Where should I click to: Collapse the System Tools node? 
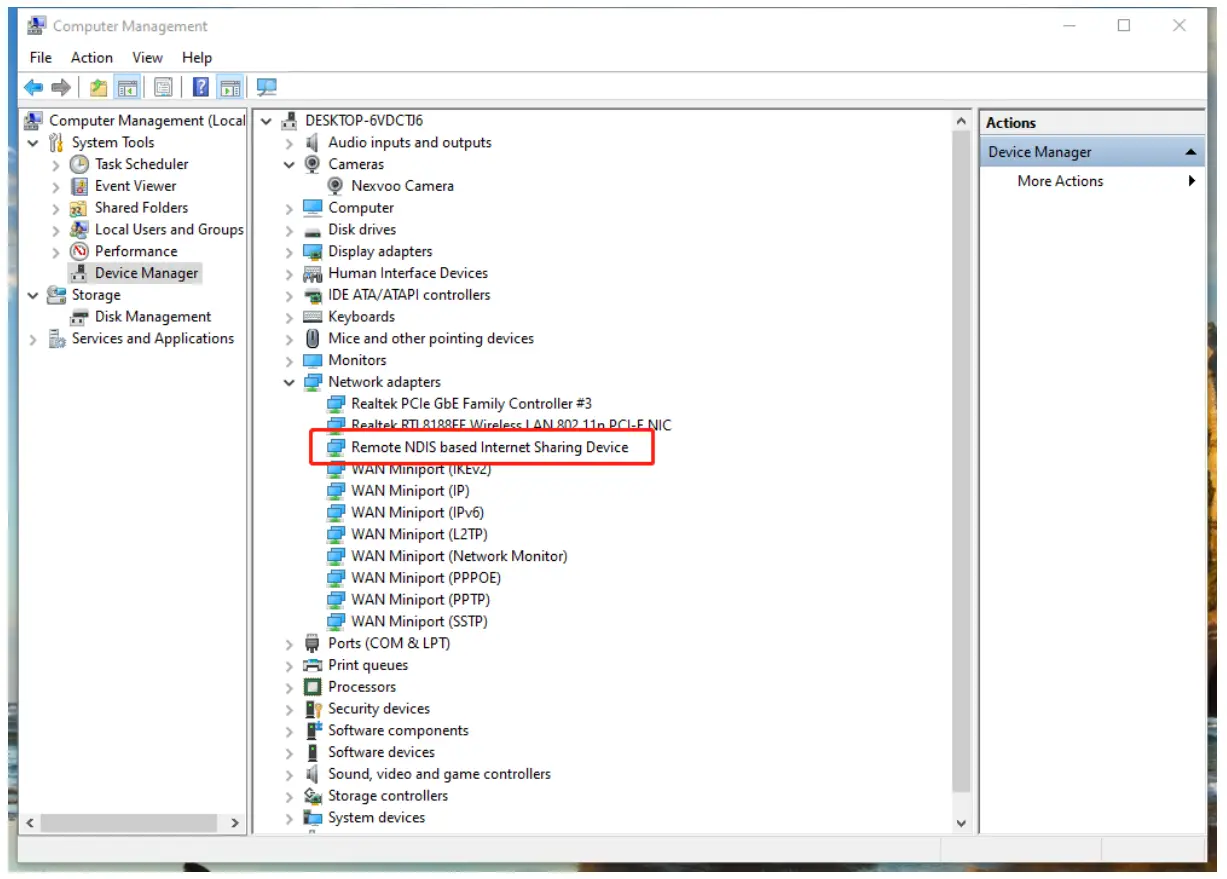(x=33, y=143)
